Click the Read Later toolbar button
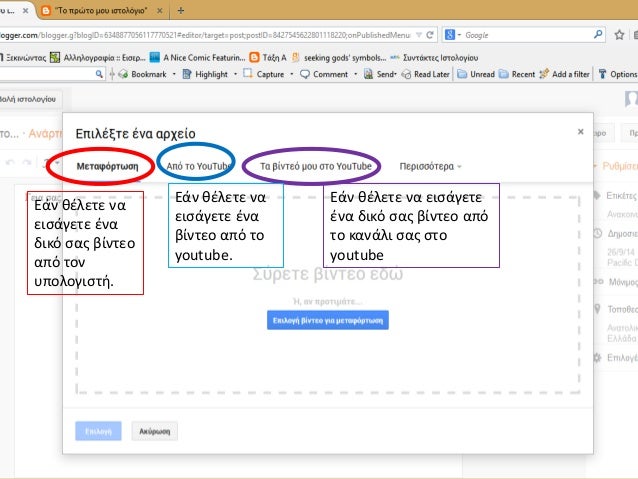 tap(426, 74)
